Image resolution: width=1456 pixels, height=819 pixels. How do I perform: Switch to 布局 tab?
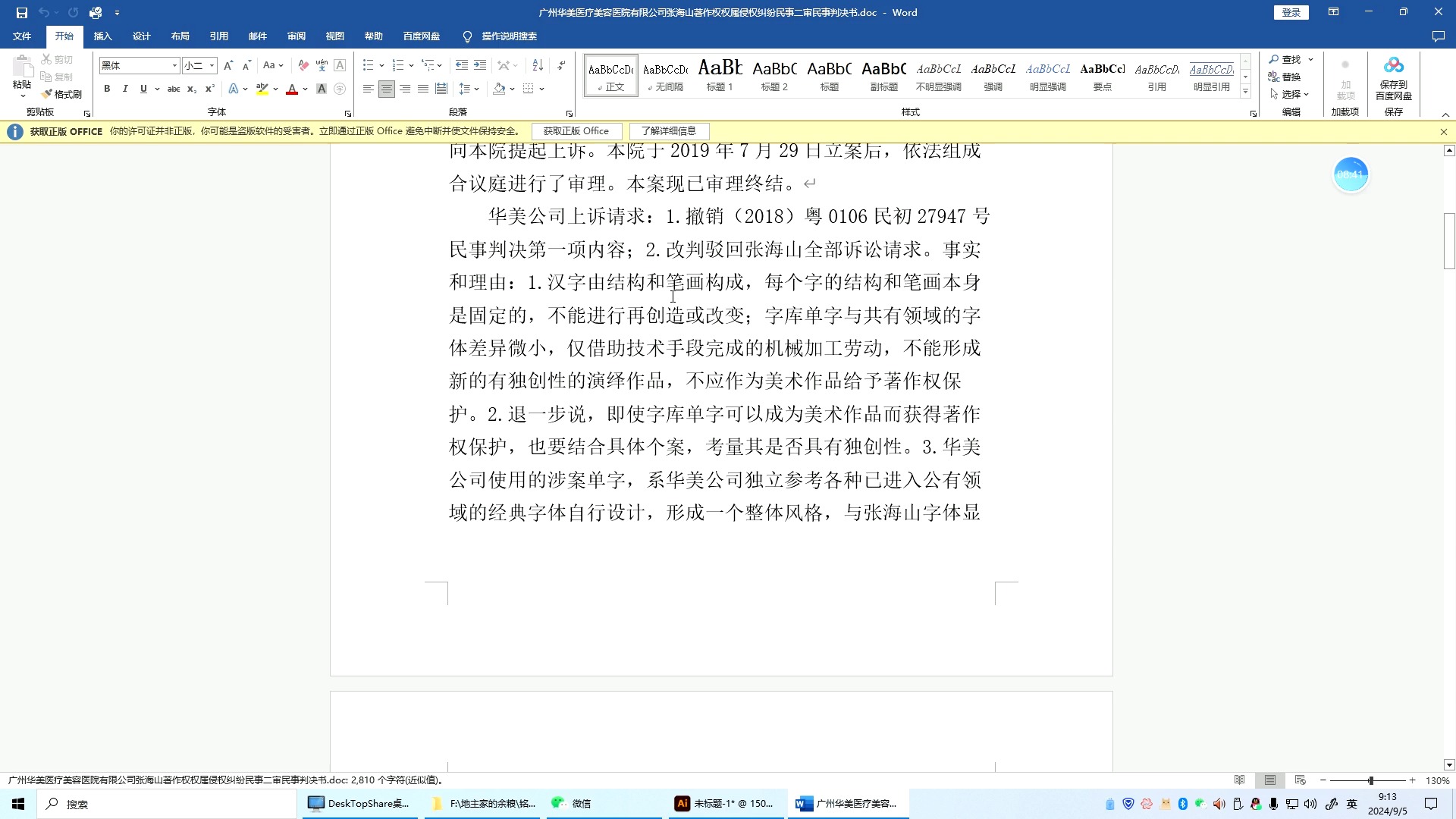tap(180, 36)
